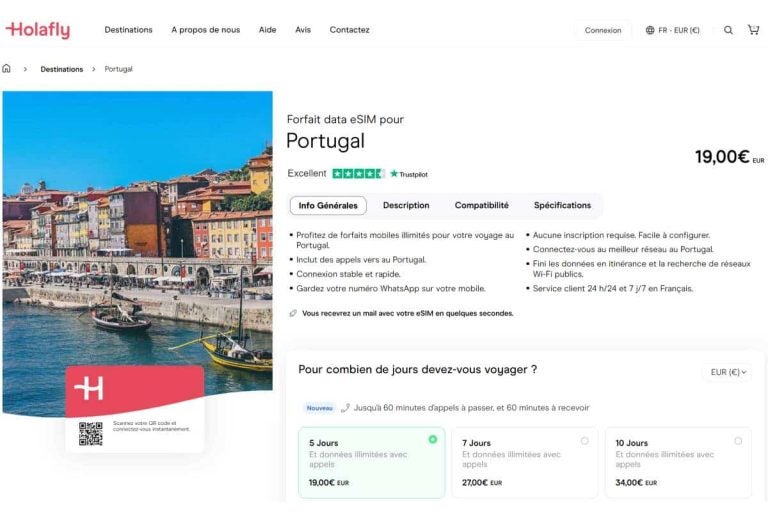The height and width of the screenshot is (512, 768).
Task: Click the Nouveau badge
Action: pyautogui.click(x=319, y=408)
